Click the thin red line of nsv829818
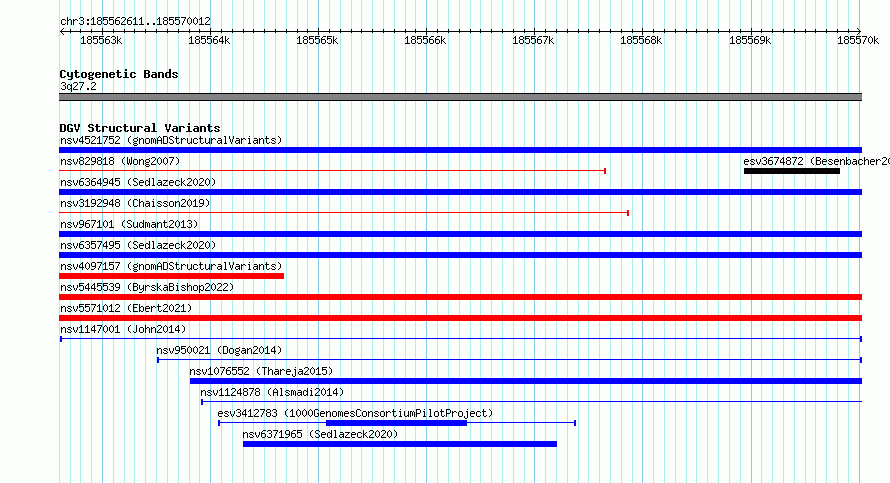This screenshot has height=483, width=890. (333, 171)
